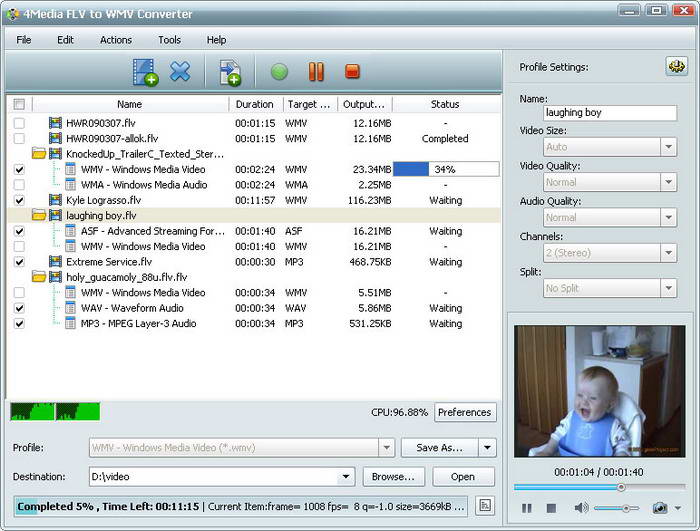Viewport: 700px width, 531px height.
Task: Click the app icon in the title bar
Action: (x=12, y=14)
